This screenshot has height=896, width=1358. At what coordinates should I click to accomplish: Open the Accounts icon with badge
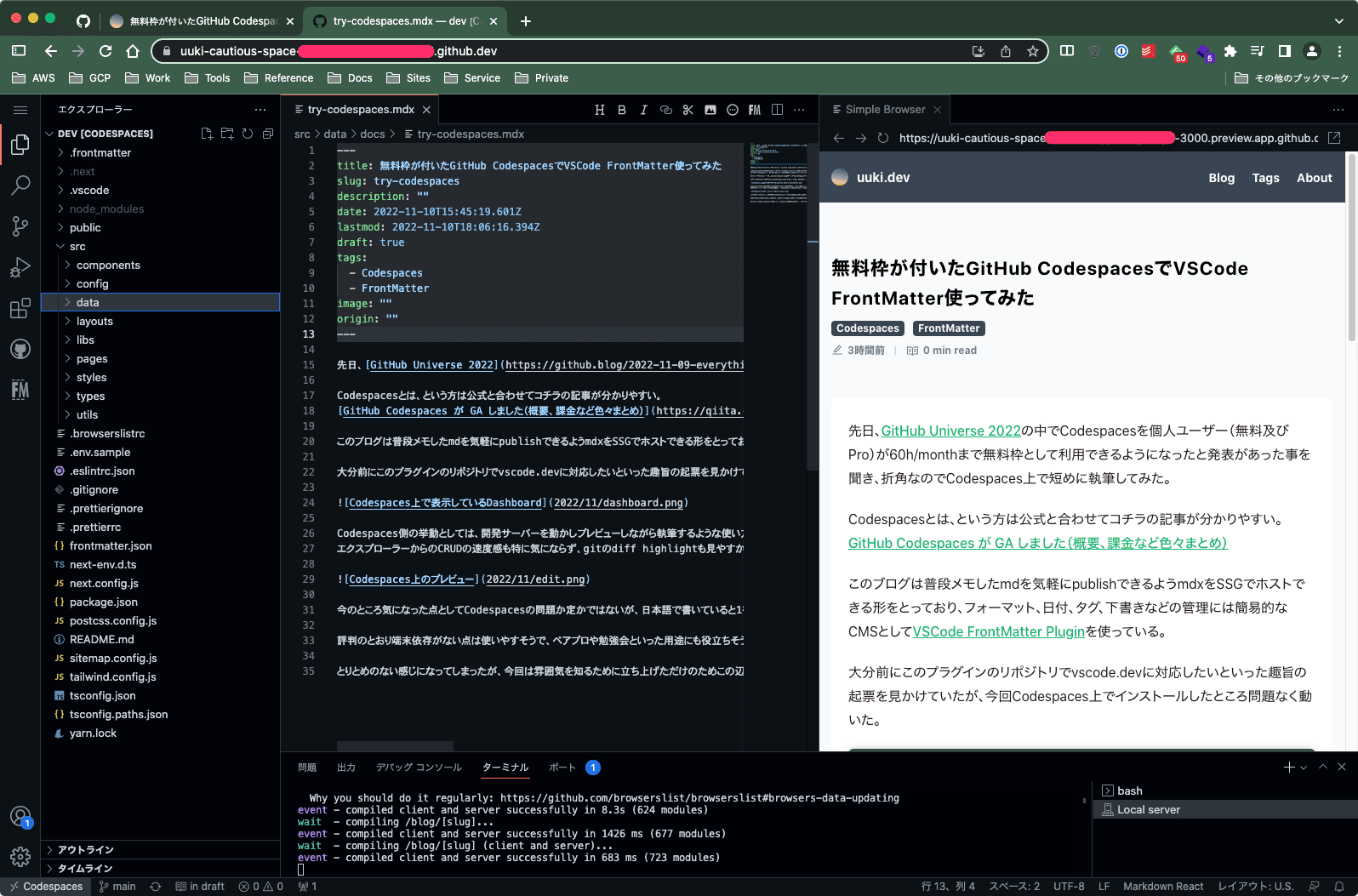tap(20, 817)
